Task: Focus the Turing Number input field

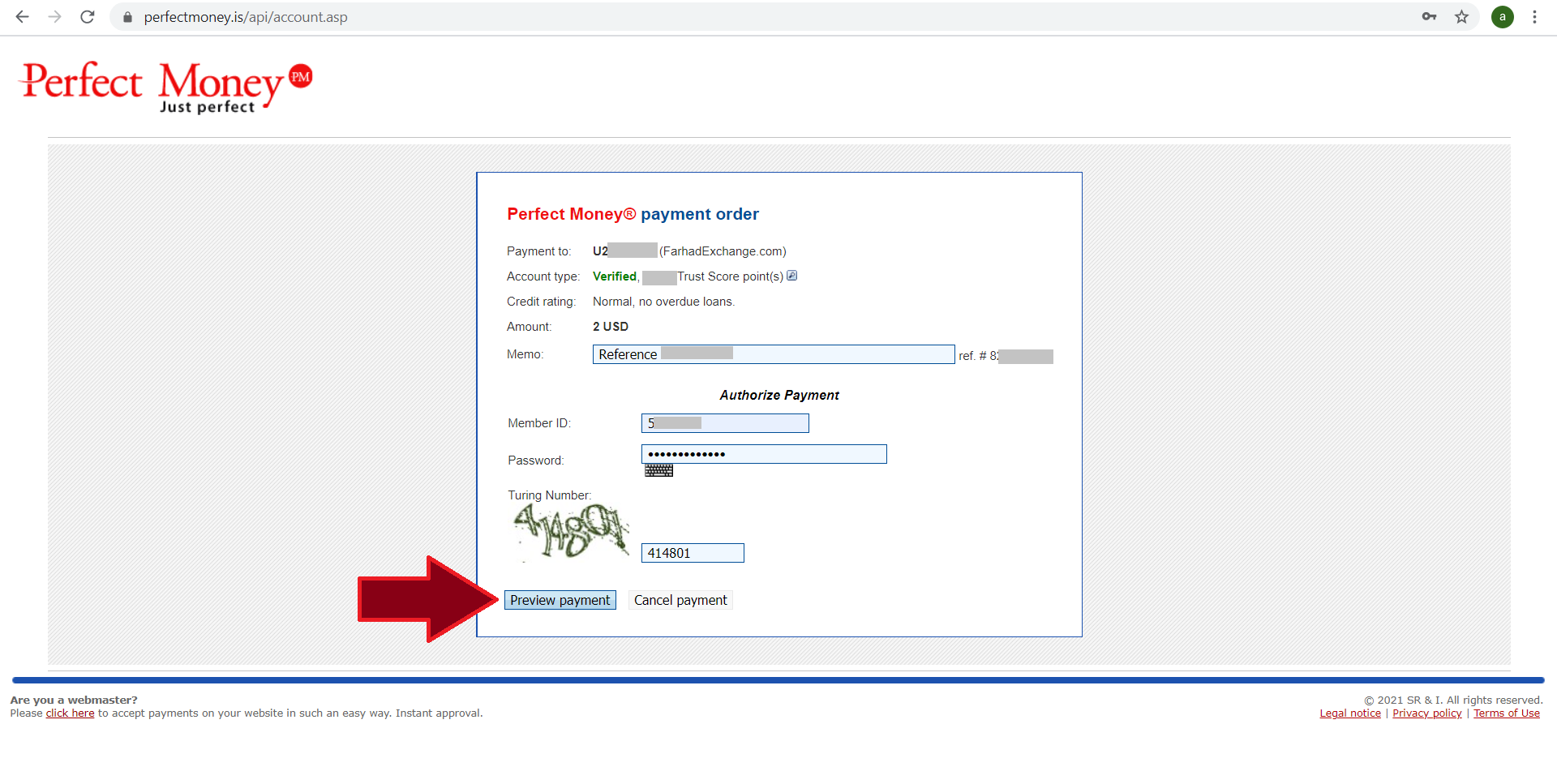Action: [693, 553]
